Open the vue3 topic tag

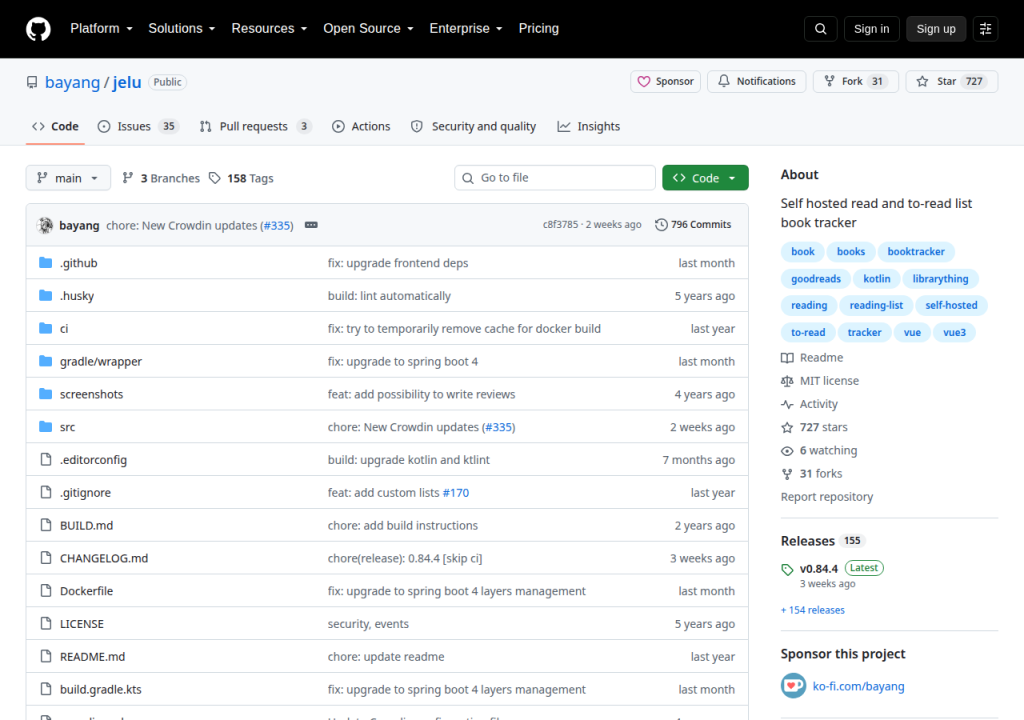954,333
